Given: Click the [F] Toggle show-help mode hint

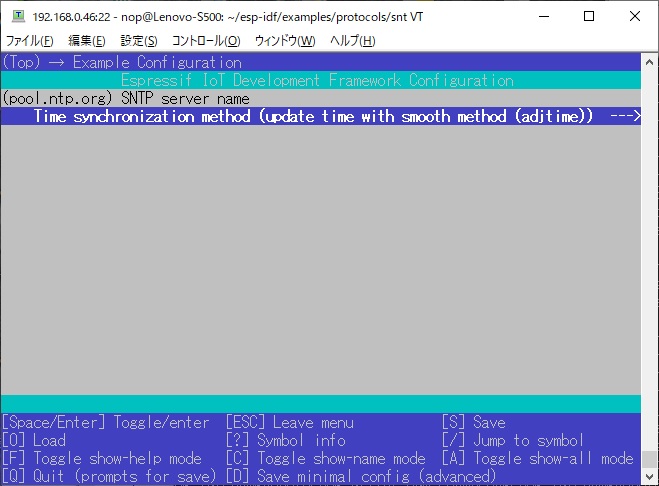Looking at the screenshot, I should pos(102,458).
